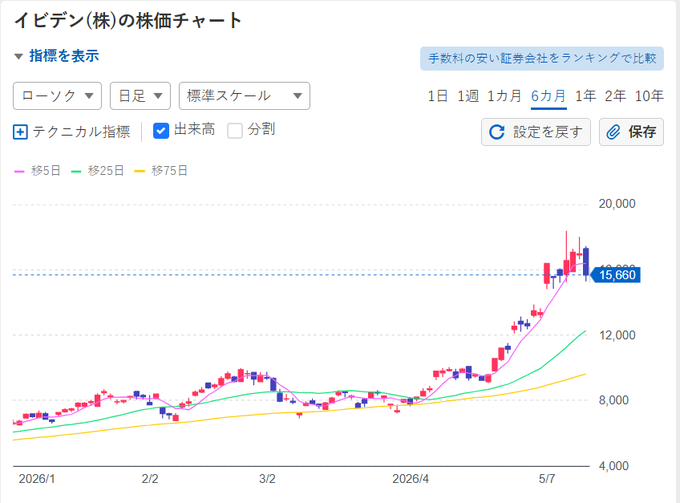Image resolution: width=680 pixels, height=503 pixels.
Task: Click the latest blue candlestick on chart
Action: pos(586,262)
